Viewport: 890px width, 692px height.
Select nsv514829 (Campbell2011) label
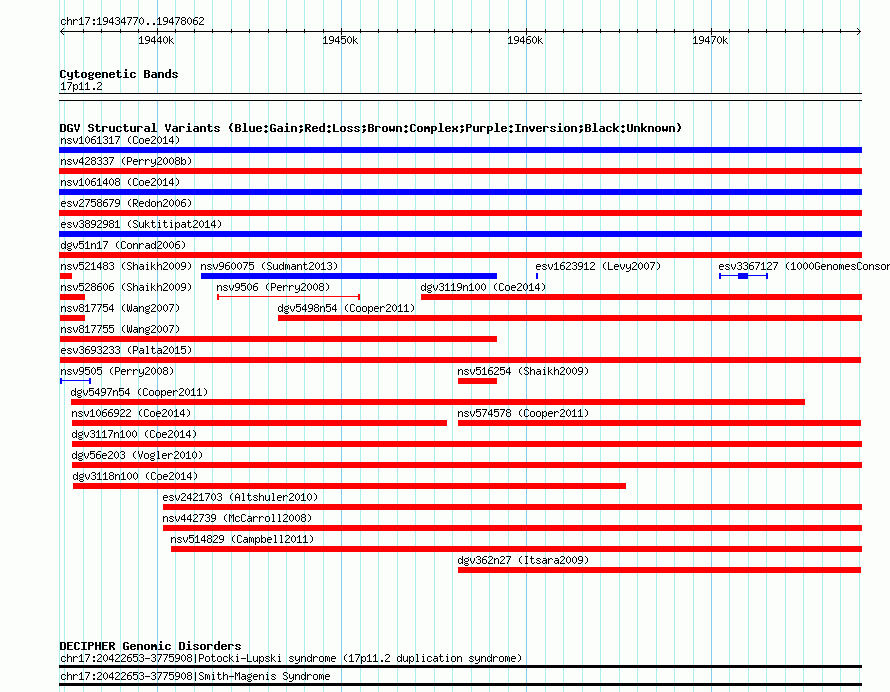(242, 539)
